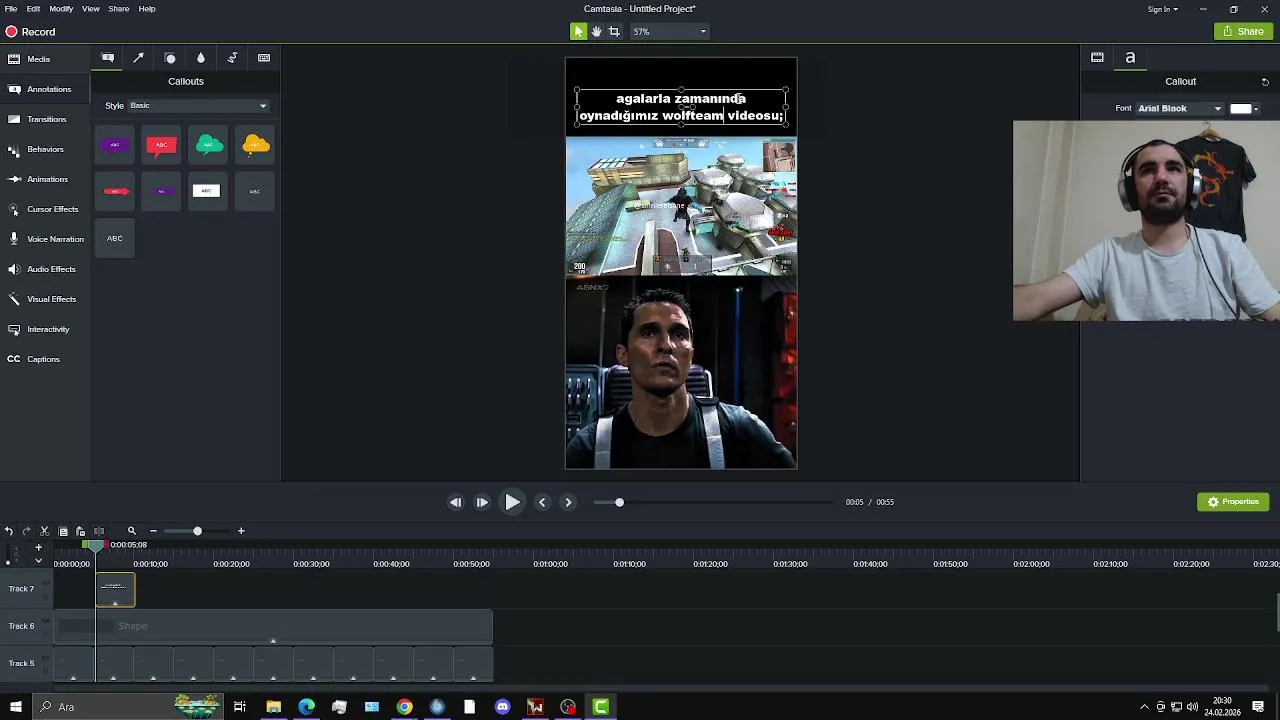Click the green Share button
1280x720 pixels.
pyautogui.click(x=1243, y=32)
